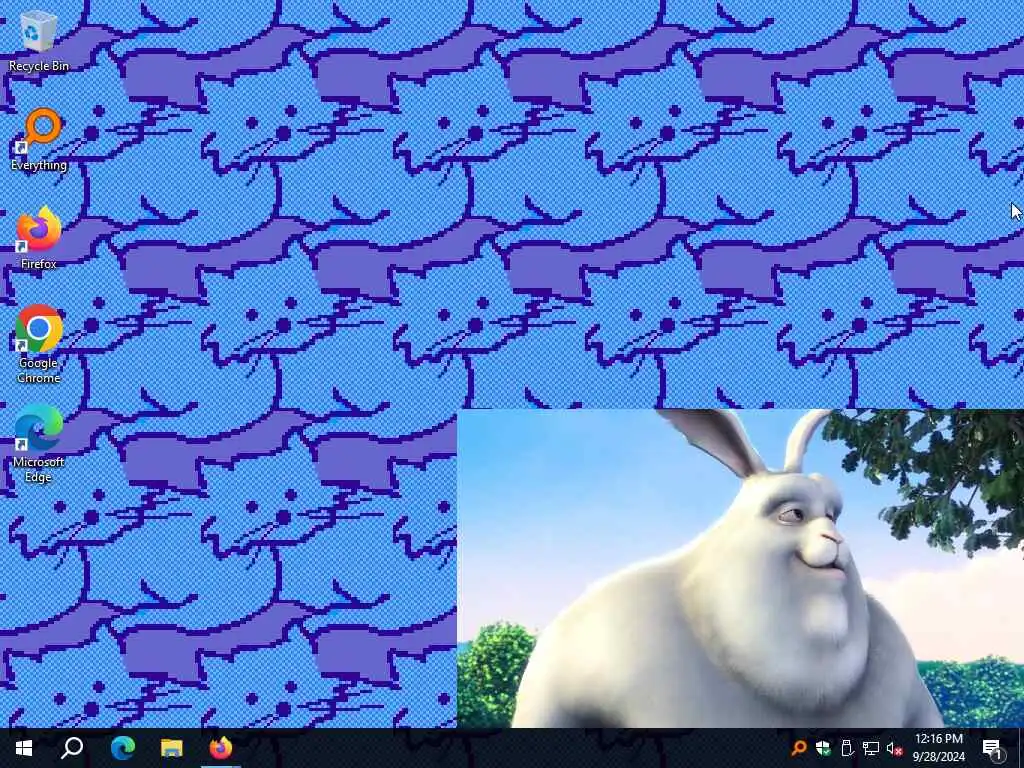This screenshot has width=1024, height=768.
Task: Select the Everything search desktop shortcut
Action: (39, 140)
